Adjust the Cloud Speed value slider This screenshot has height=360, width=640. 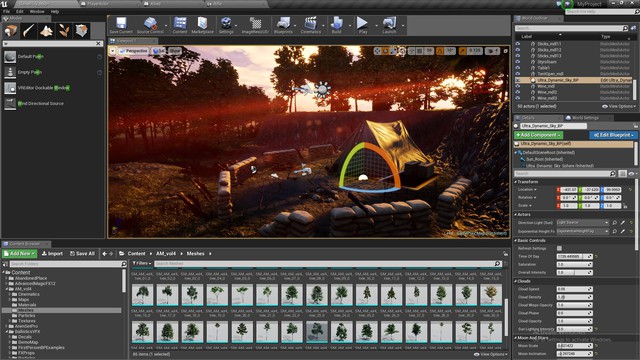pos(574,289)
